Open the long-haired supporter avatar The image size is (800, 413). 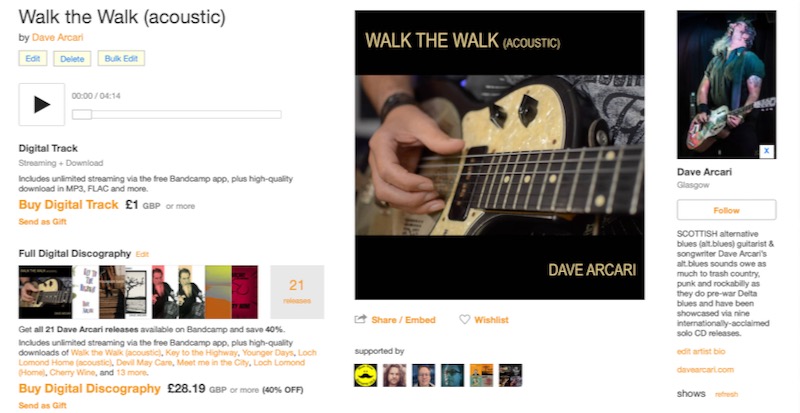(x=394, y=375)
